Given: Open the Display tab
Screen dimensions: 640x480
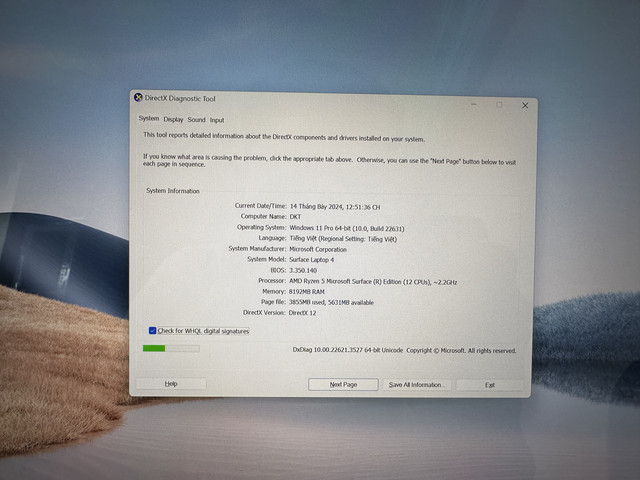Looking at the screenshot, I should click(x=173, y=120).
